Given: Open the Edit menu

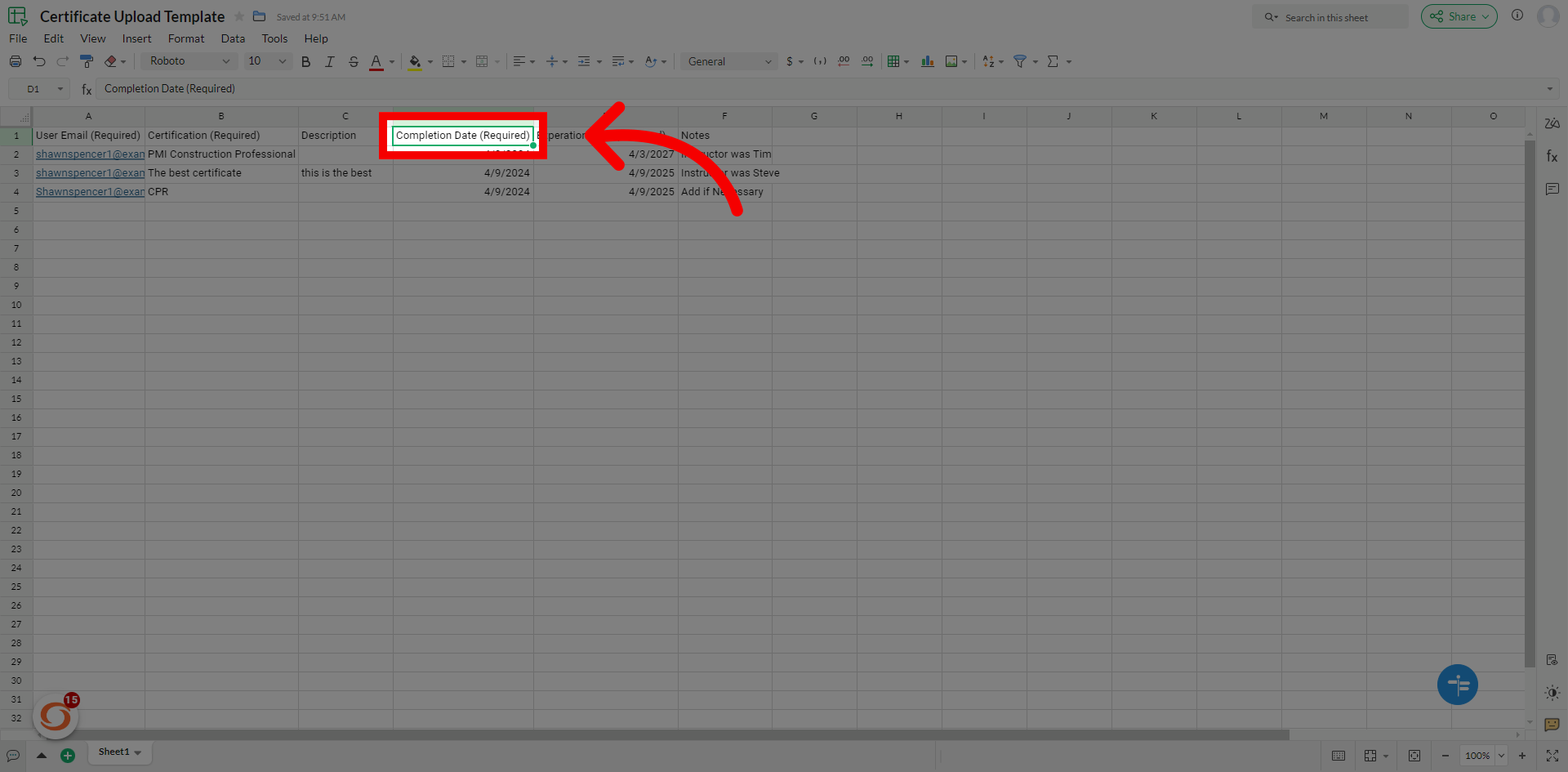Looking at the screenshot, I should (x=54, y=38).
